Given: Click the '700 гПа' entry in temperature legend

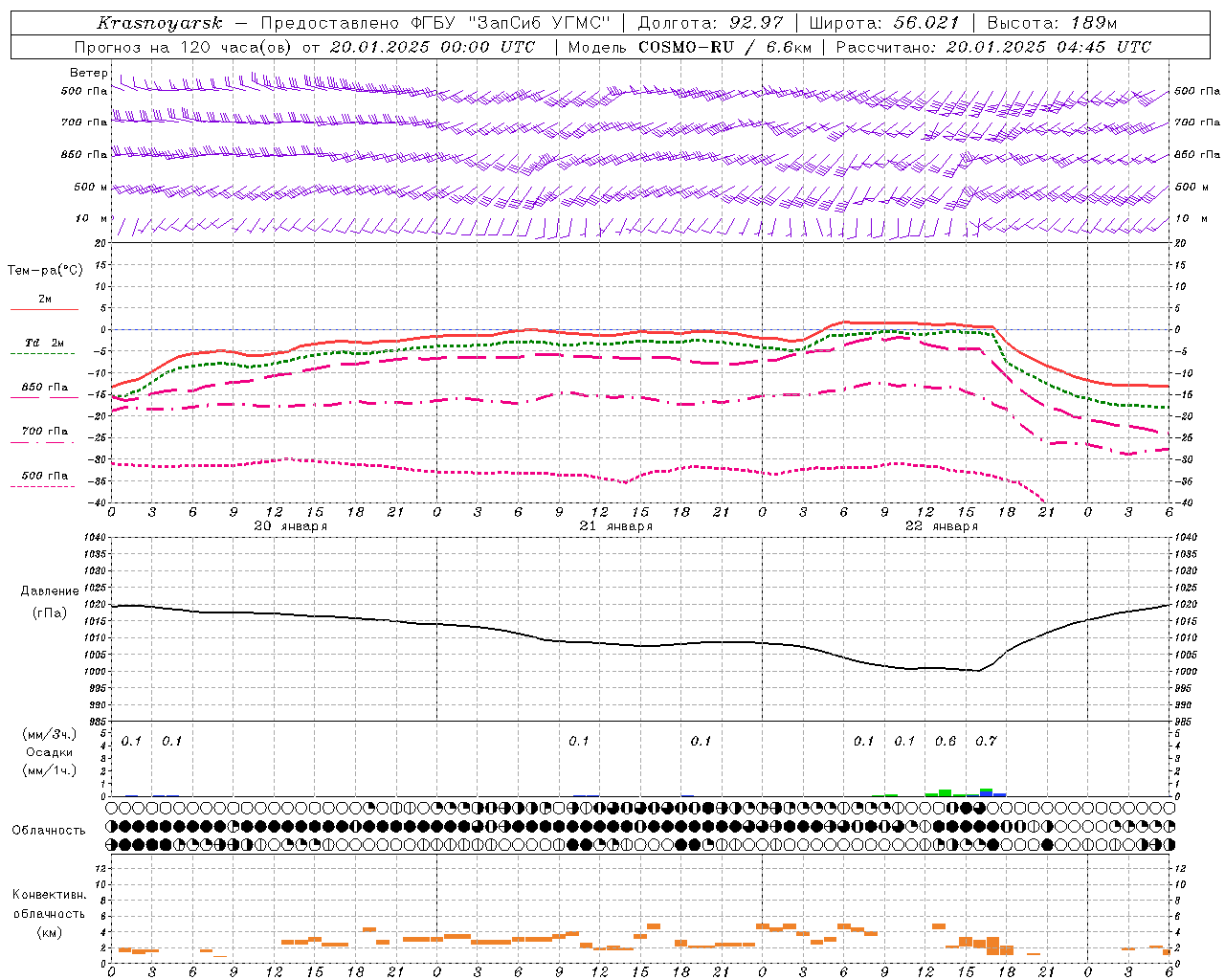Looking at the screenshot, I should pyautogui.click(x=44, y=432).
